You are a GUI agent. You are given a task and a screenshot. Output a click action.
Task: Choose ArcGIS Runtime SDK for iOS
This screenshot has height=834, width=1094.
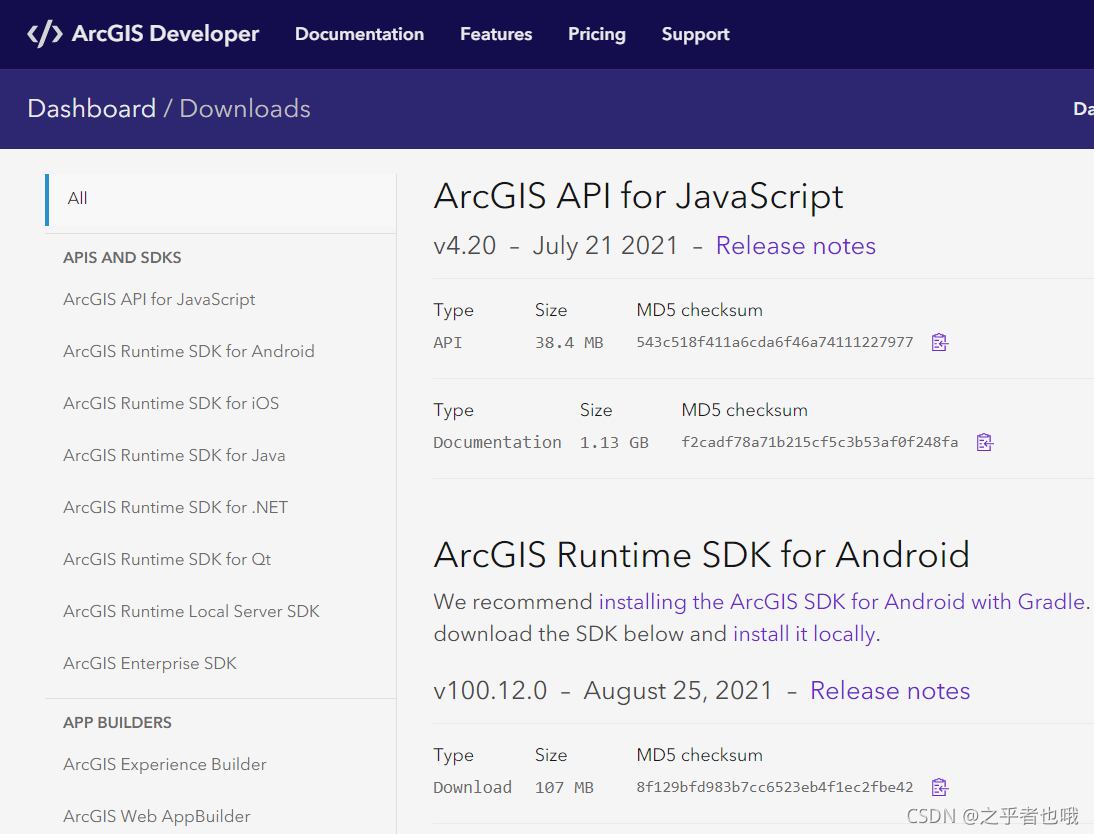point(171,403)
